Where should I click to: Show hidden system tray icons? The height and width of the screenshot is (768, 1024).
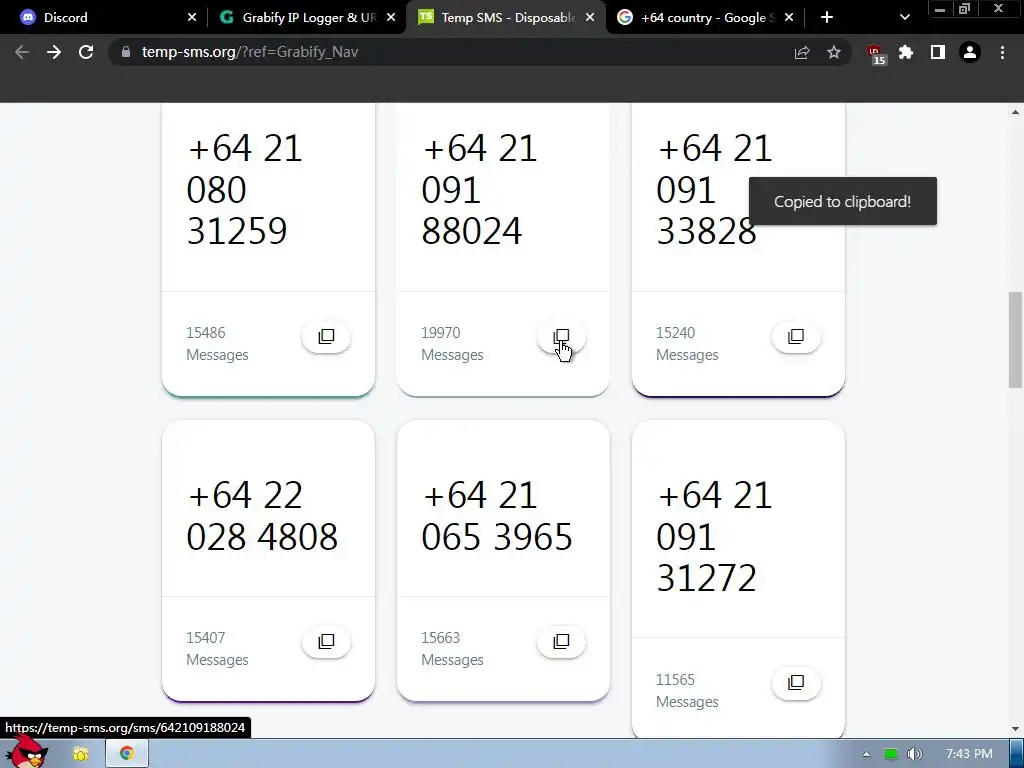[x=867, y=754]
